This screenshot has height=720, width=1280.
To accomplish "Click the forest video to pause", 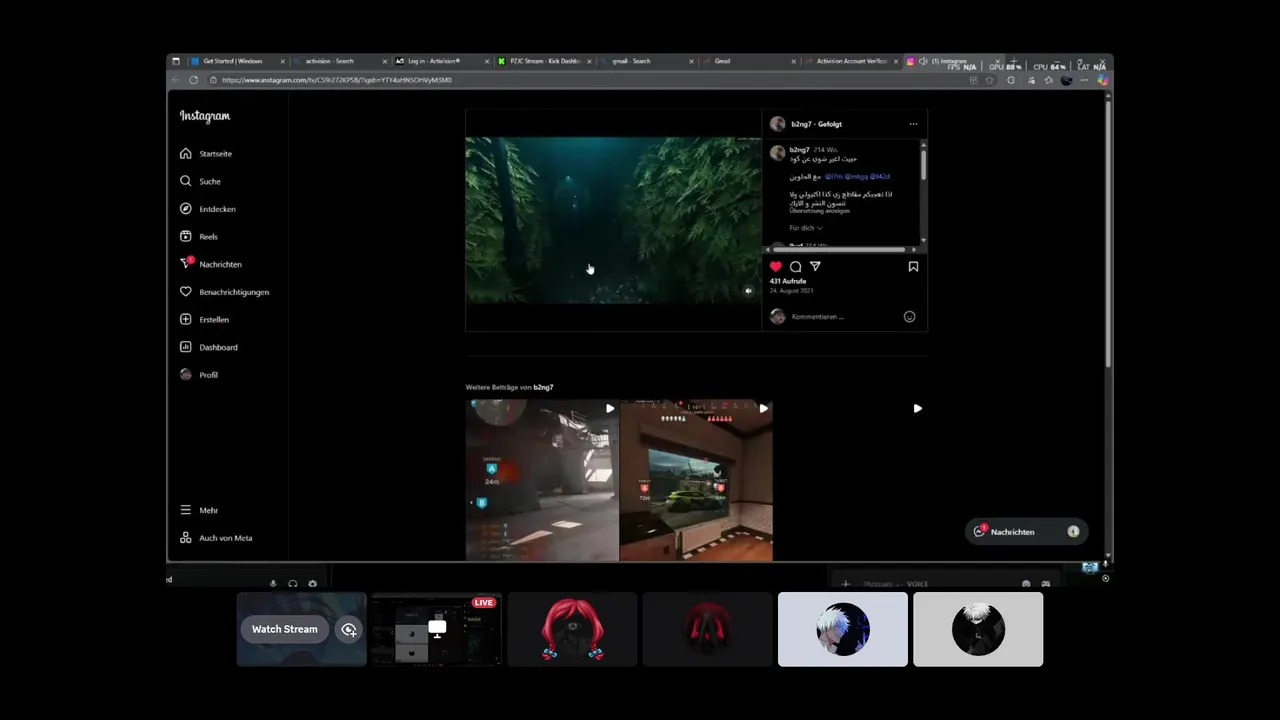I will tap(613, 220).
